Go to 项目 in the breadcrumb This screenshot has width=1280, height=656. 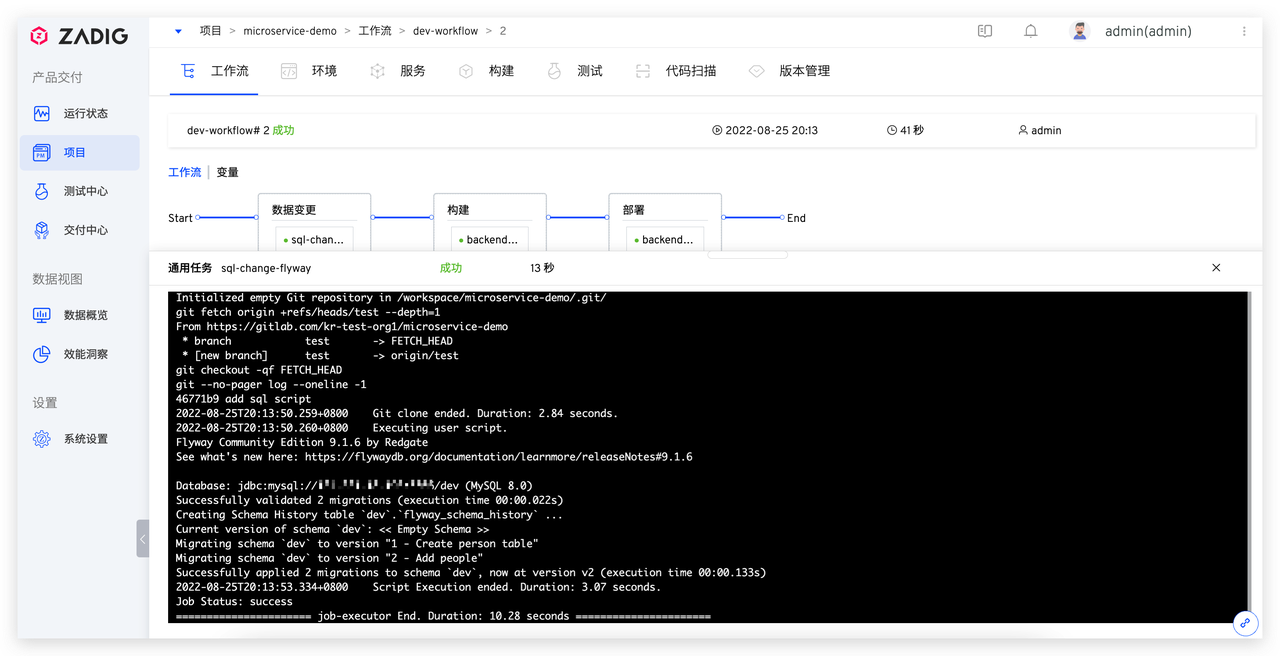coord(210,31)
